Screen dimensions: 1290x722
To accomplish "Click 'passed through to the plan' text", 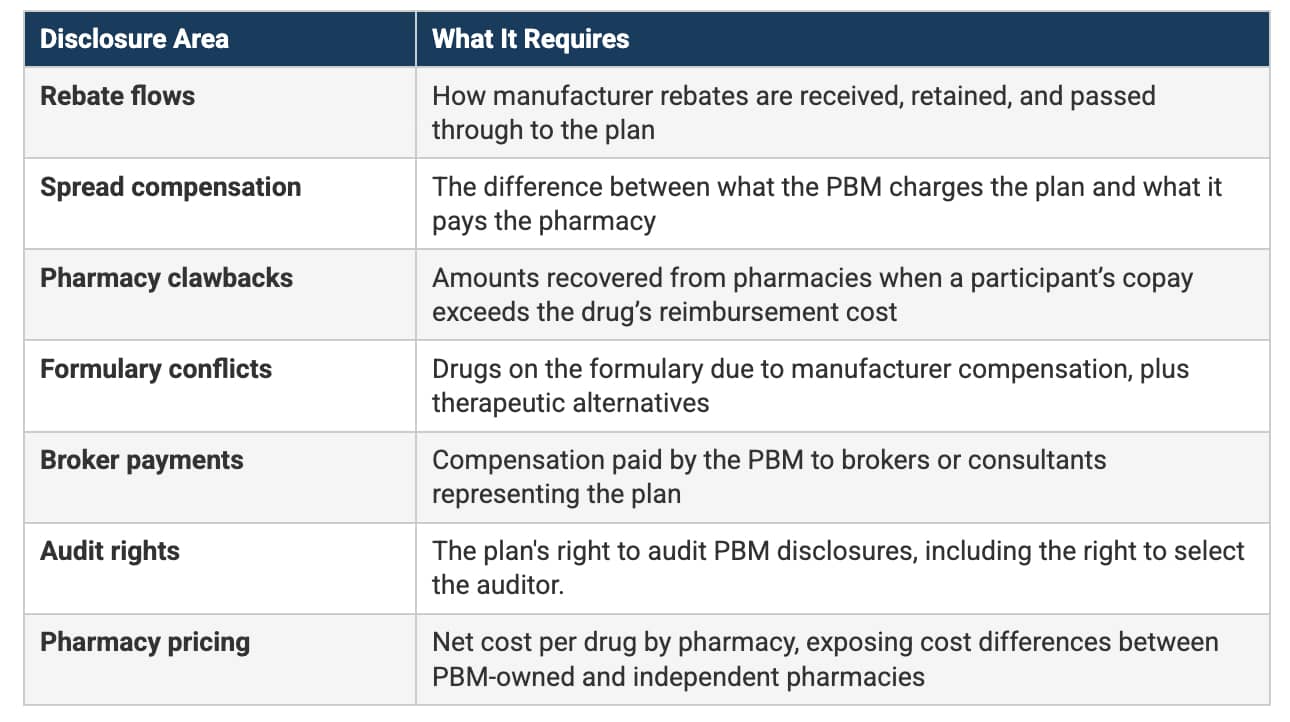I will tap(542, 130).
